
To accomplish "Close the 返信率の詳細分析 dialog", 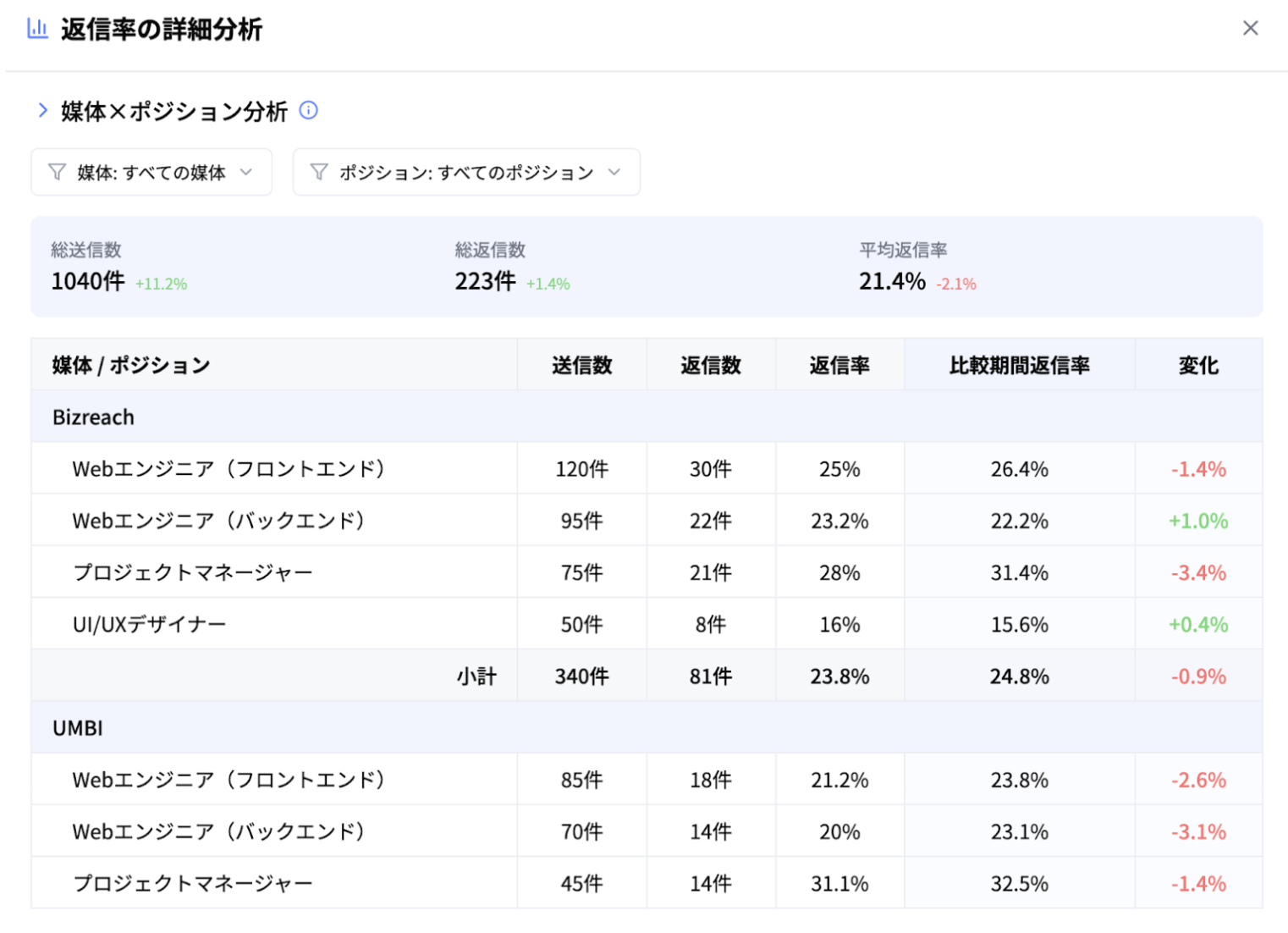I will (x=1250, y=29).
